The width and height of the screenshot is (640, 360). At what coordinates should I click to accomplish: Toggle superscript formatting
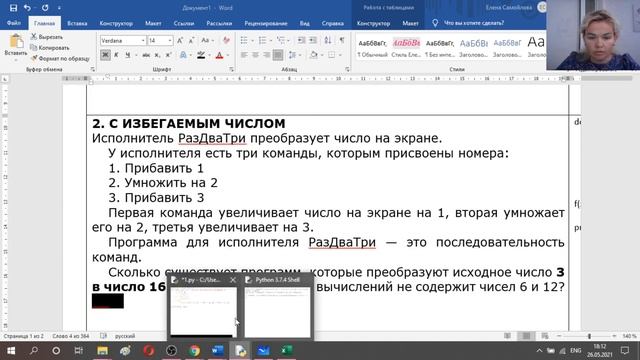[168, 55]
